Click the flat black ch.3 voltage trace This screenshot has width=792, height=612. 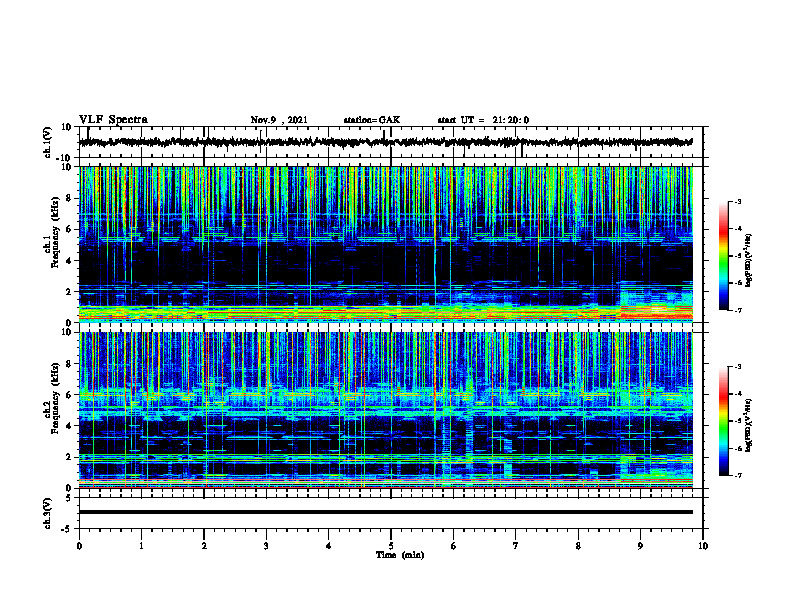(386, 512)
